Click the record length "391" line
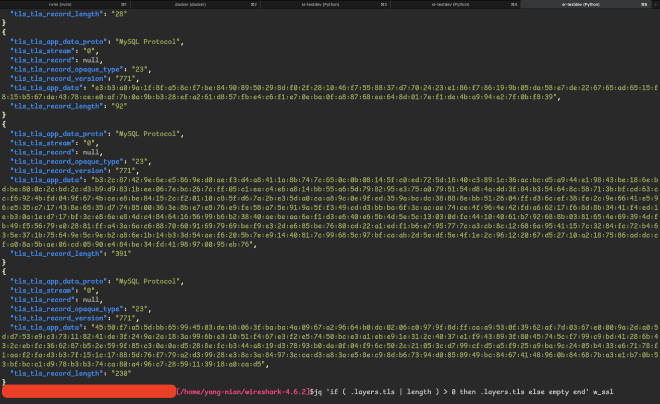Viewport: 660px width, 404px height. point(70,253)
